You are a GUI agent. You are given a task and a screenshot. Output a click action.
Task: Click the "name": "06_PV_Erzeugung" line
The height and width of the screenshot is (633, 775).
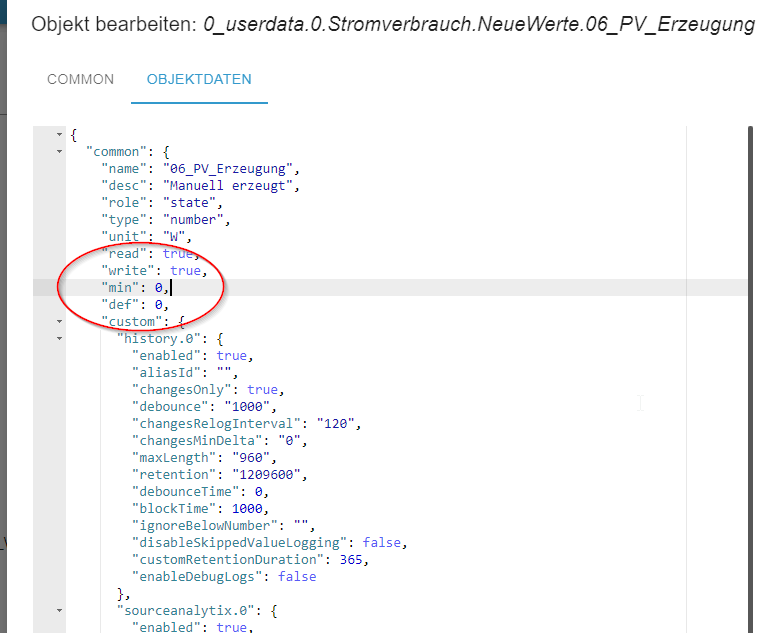(x=200, y=169)
